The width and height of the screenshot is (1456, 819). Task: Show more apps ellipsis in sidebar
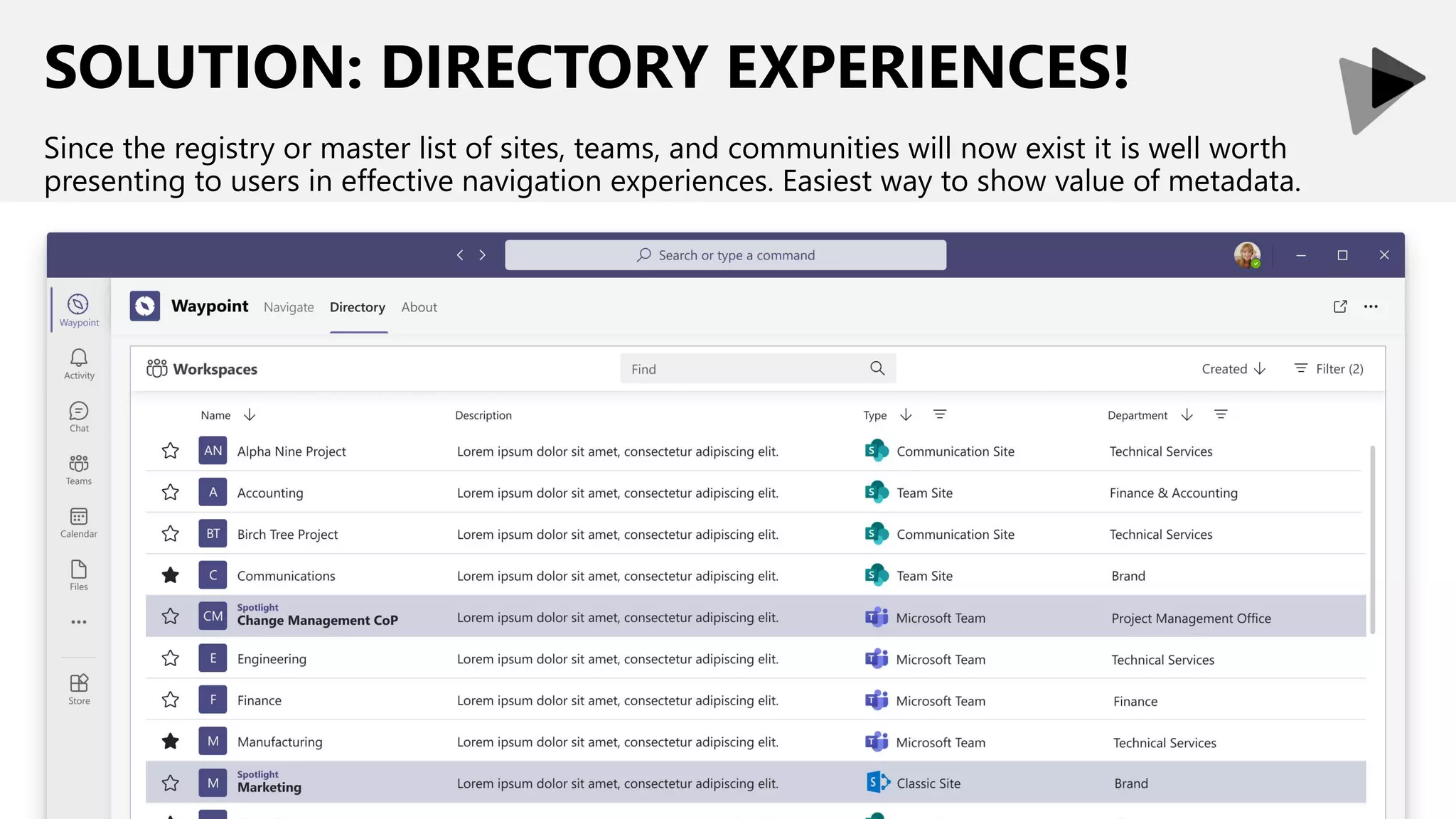coord(79,622)
